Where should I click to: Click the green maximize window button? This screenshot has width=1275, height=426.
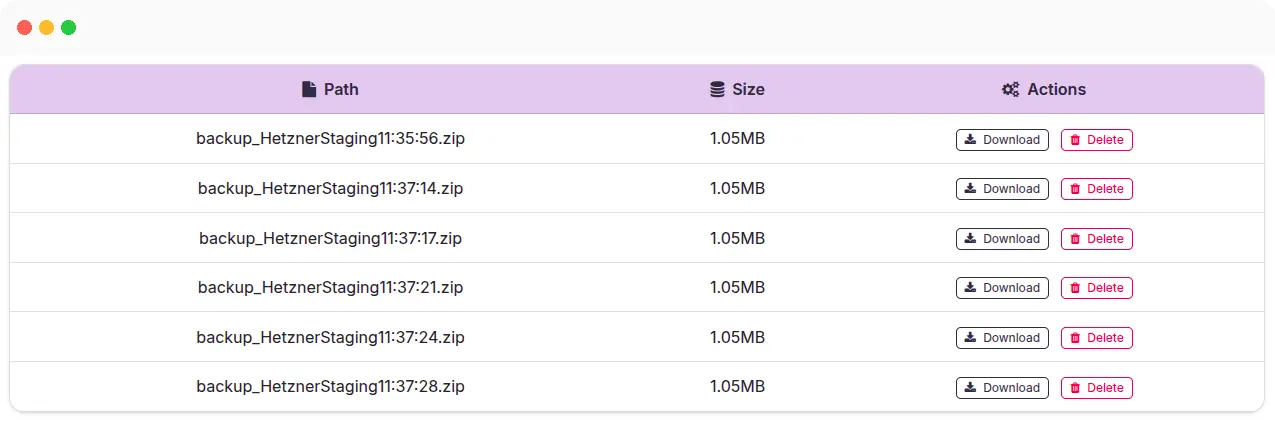[69, 28]
